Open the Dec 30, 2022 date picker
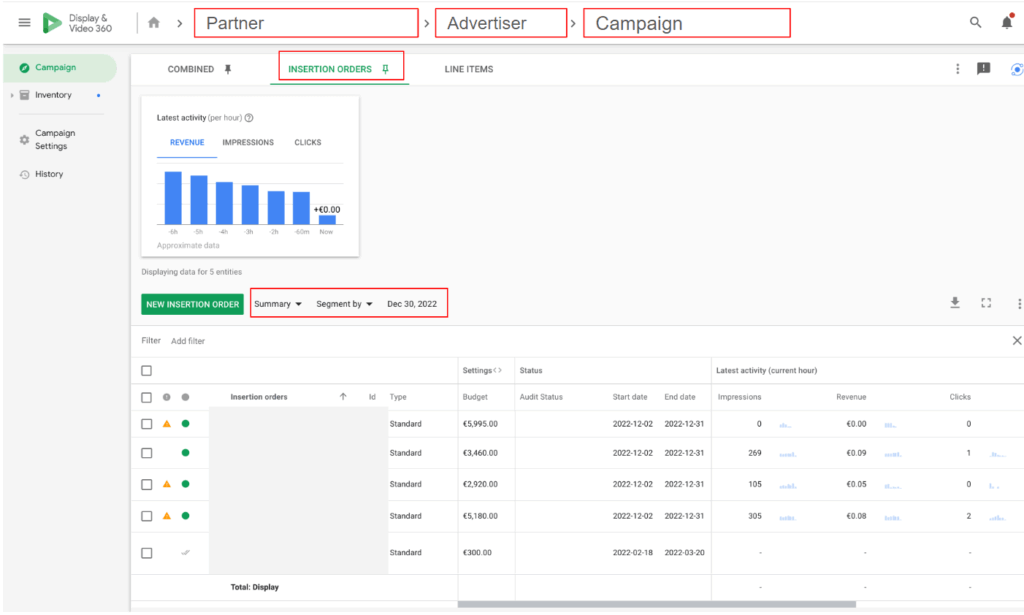 click(x=412, y=304)
